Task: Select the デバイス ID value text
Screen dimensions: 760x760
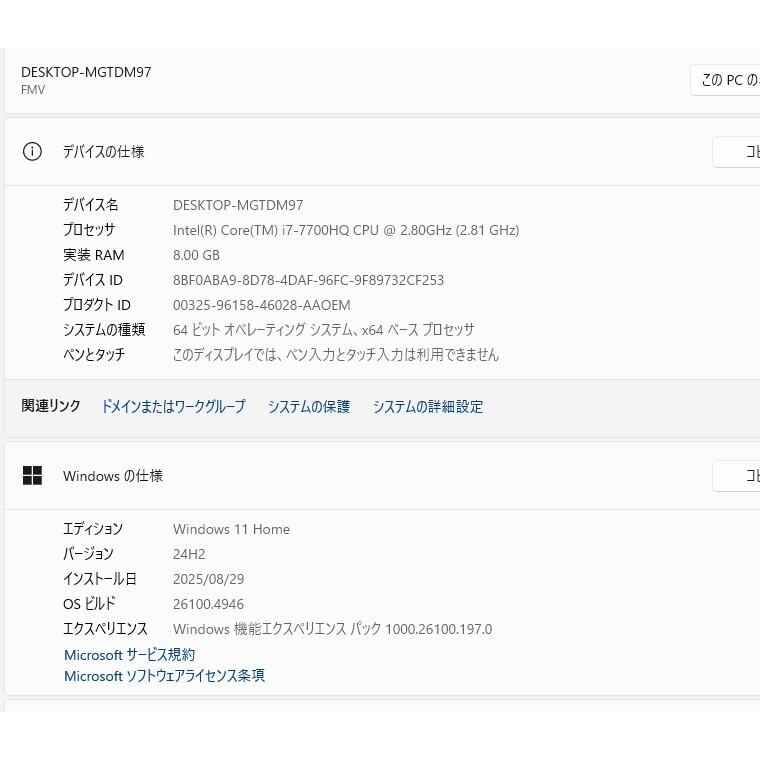Action: pos(308,280)
